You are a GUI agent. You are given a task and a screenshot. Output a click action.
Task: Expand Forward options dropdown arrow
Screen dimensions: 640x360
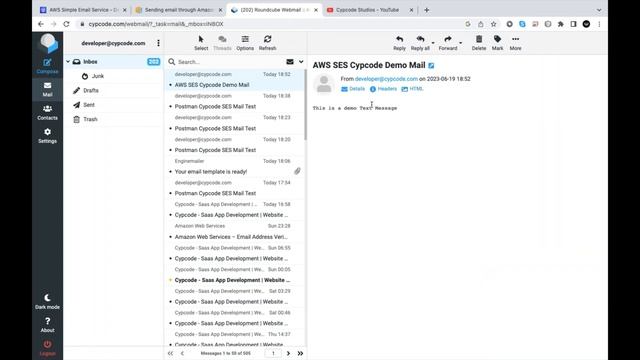(460, 43)
